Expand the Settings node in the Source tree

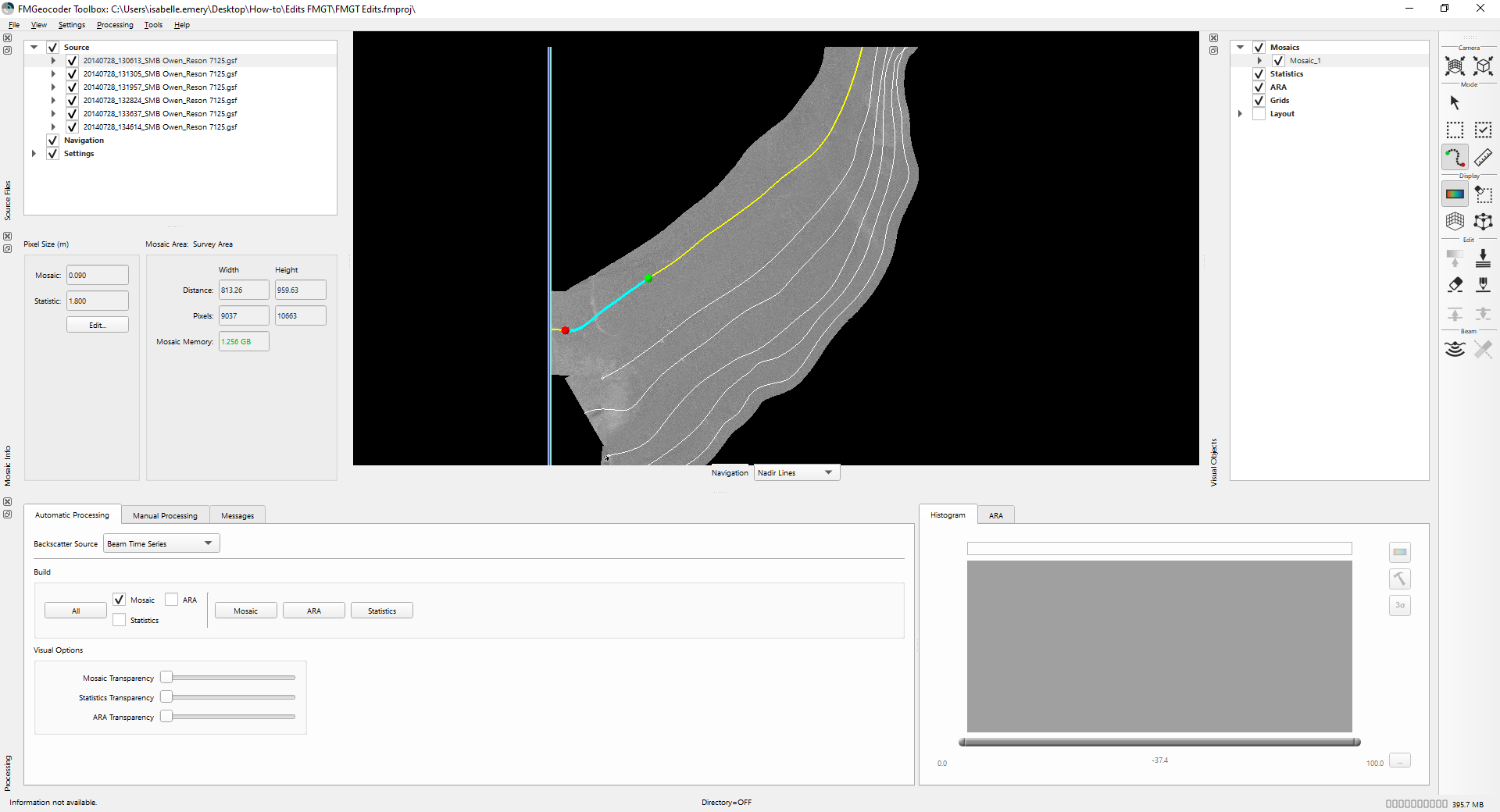tap(34, 154)
